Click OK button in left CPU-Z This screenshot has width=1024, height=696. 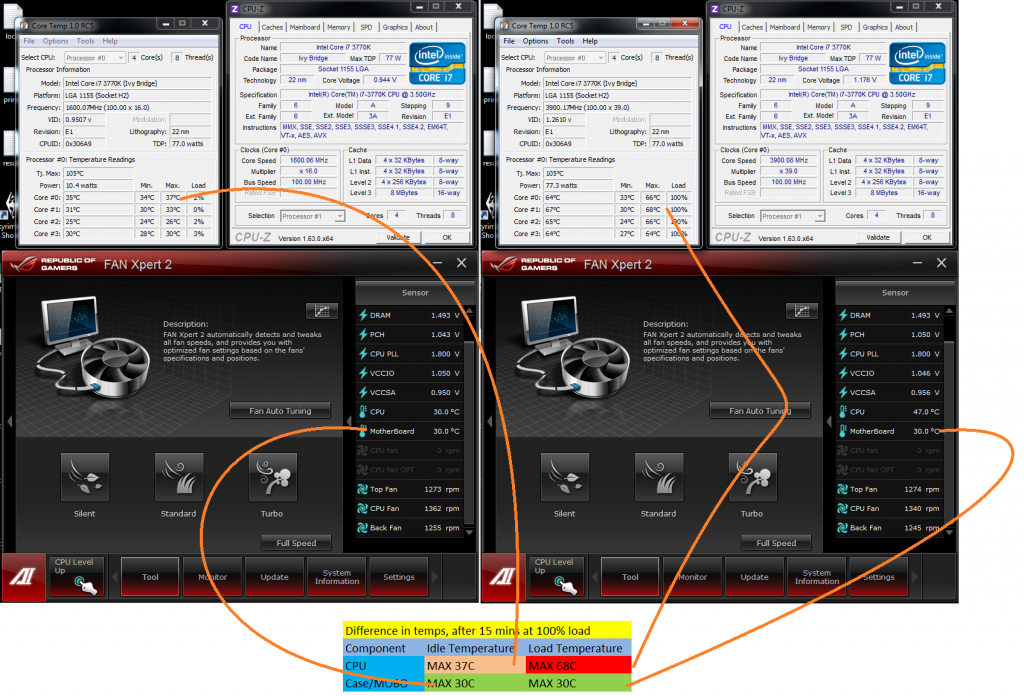[447, 238]
